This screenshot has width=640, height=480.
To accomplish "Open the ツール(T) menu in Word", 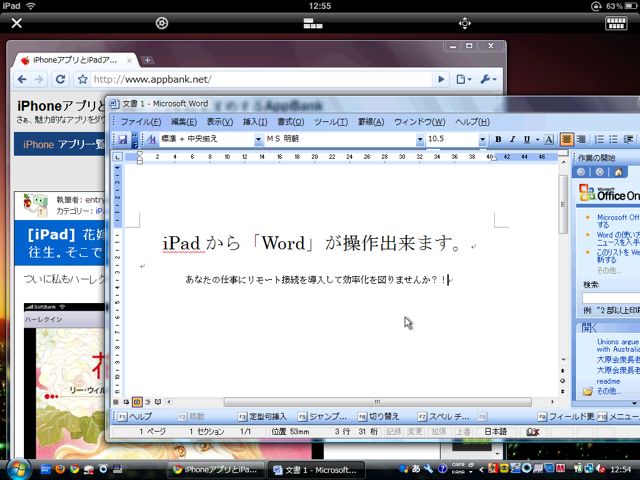I will pyautogui.click(x=331, y=122).
